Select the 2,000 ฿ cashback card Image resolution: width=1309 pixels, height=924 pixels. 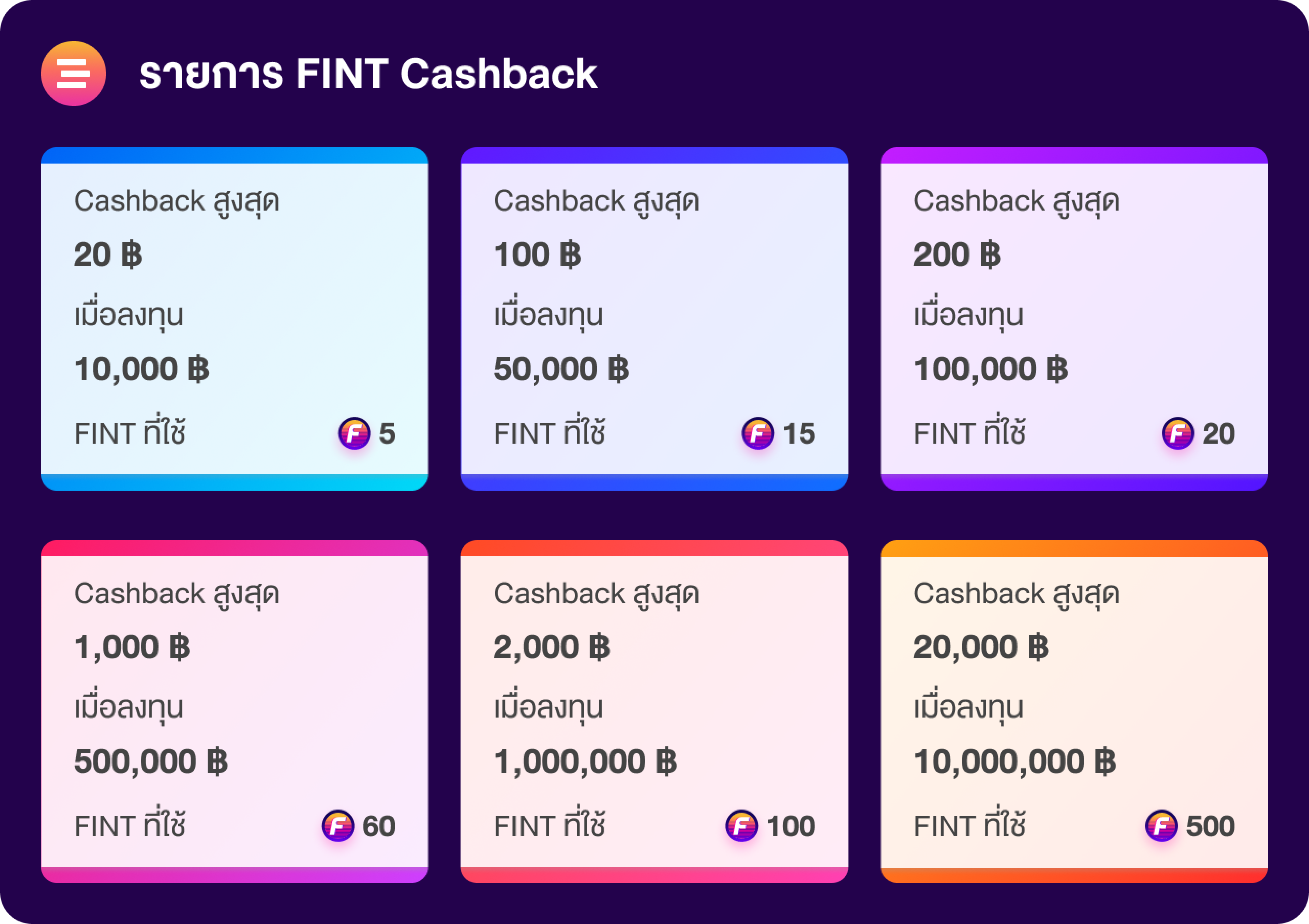[654, 711]
